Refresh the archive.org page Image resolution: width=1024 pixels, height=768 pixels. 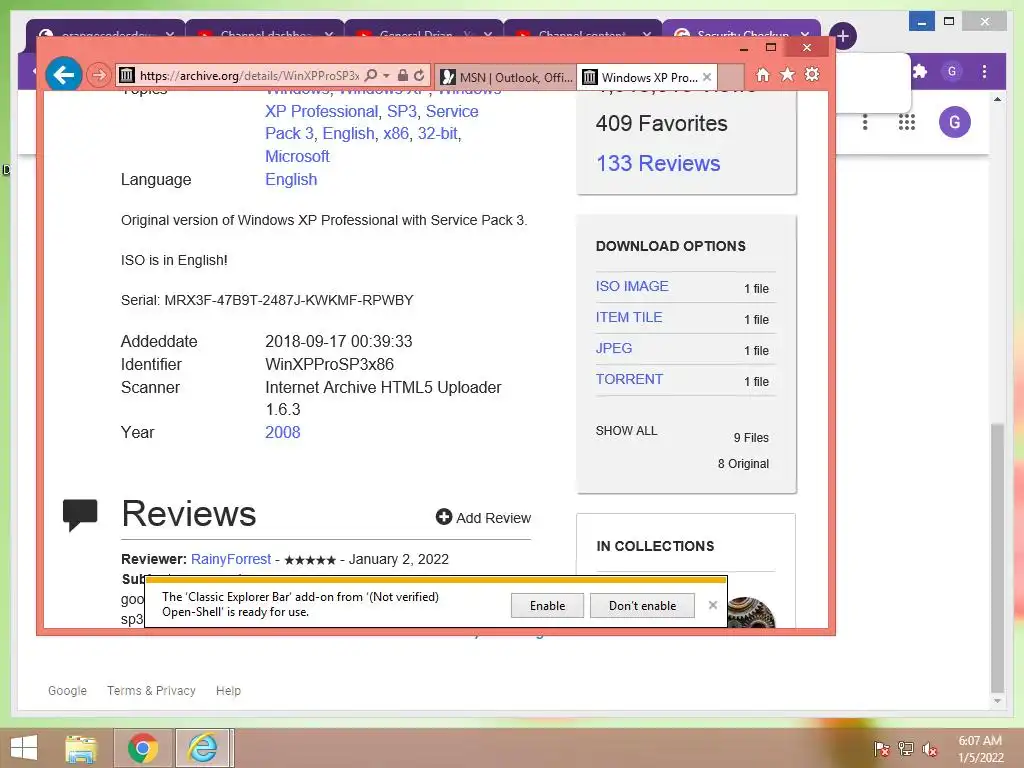pyautogui.click(x=419, y=75)
